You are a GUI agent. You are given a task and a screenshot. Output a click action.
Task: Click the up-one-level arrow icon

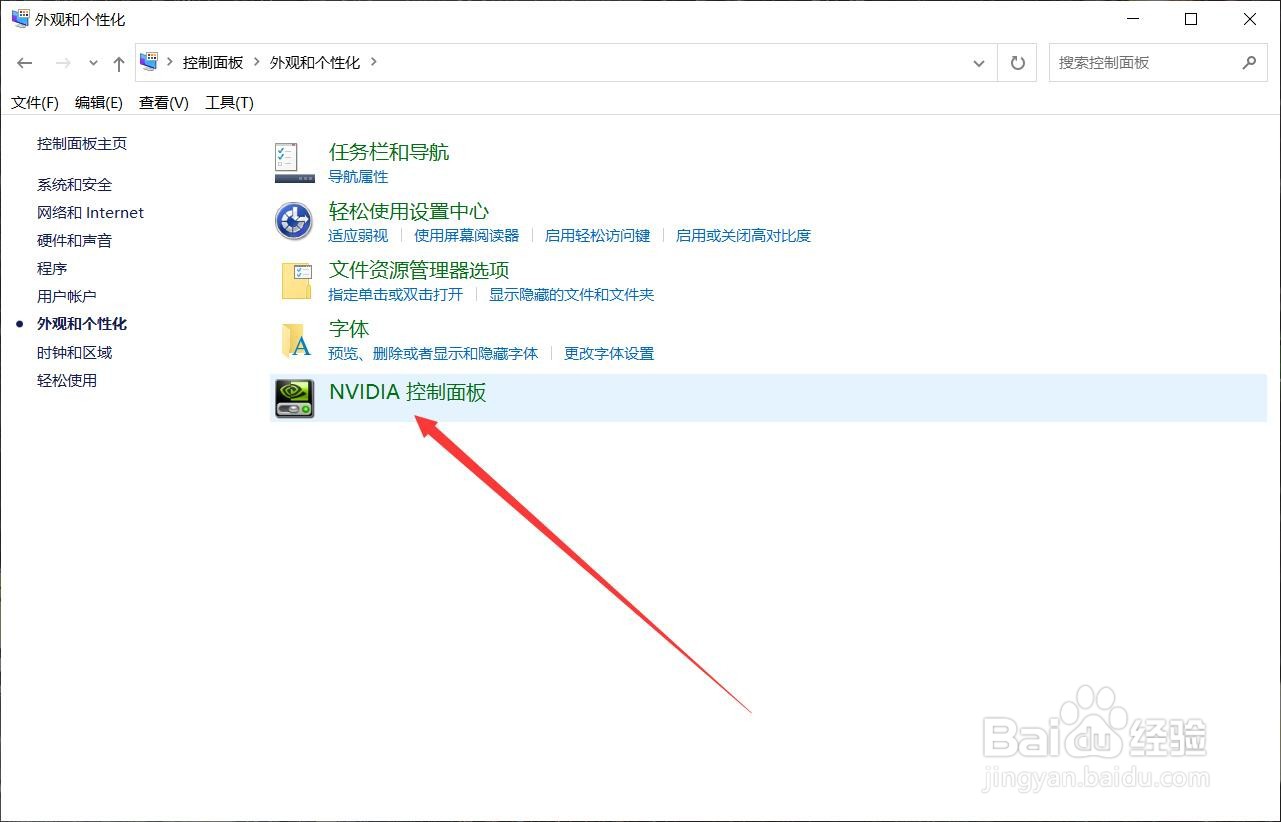[117, 62]
